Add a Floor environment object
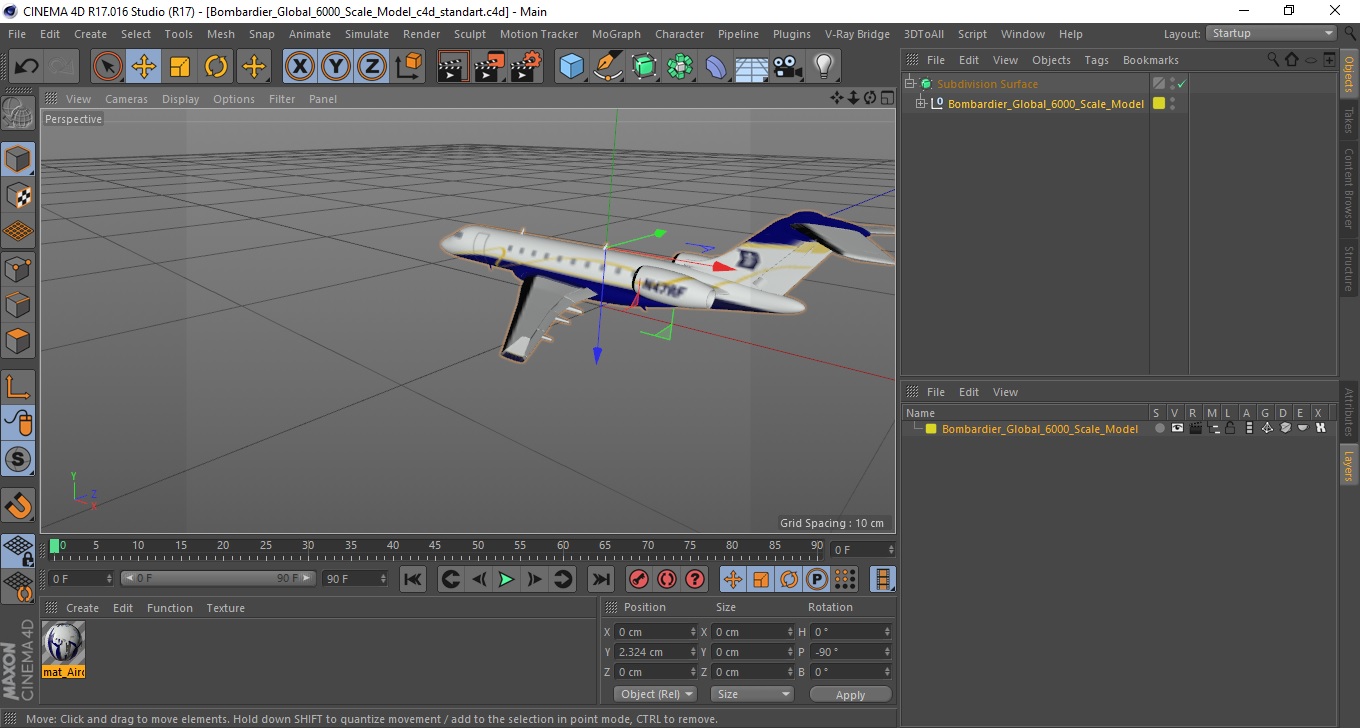Screen dimensions: 1360x728 click(x=751, y=67)
